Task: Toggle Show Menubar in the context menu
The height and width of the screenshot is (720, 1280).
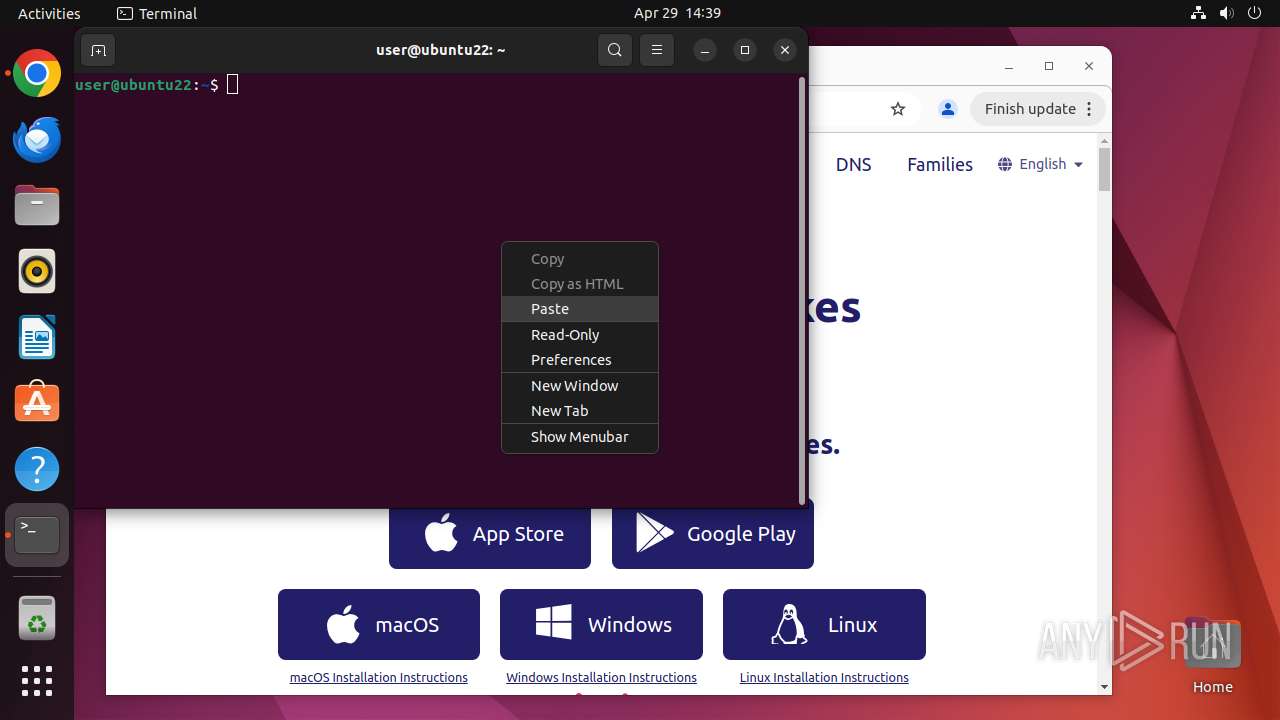Action: 580,437
